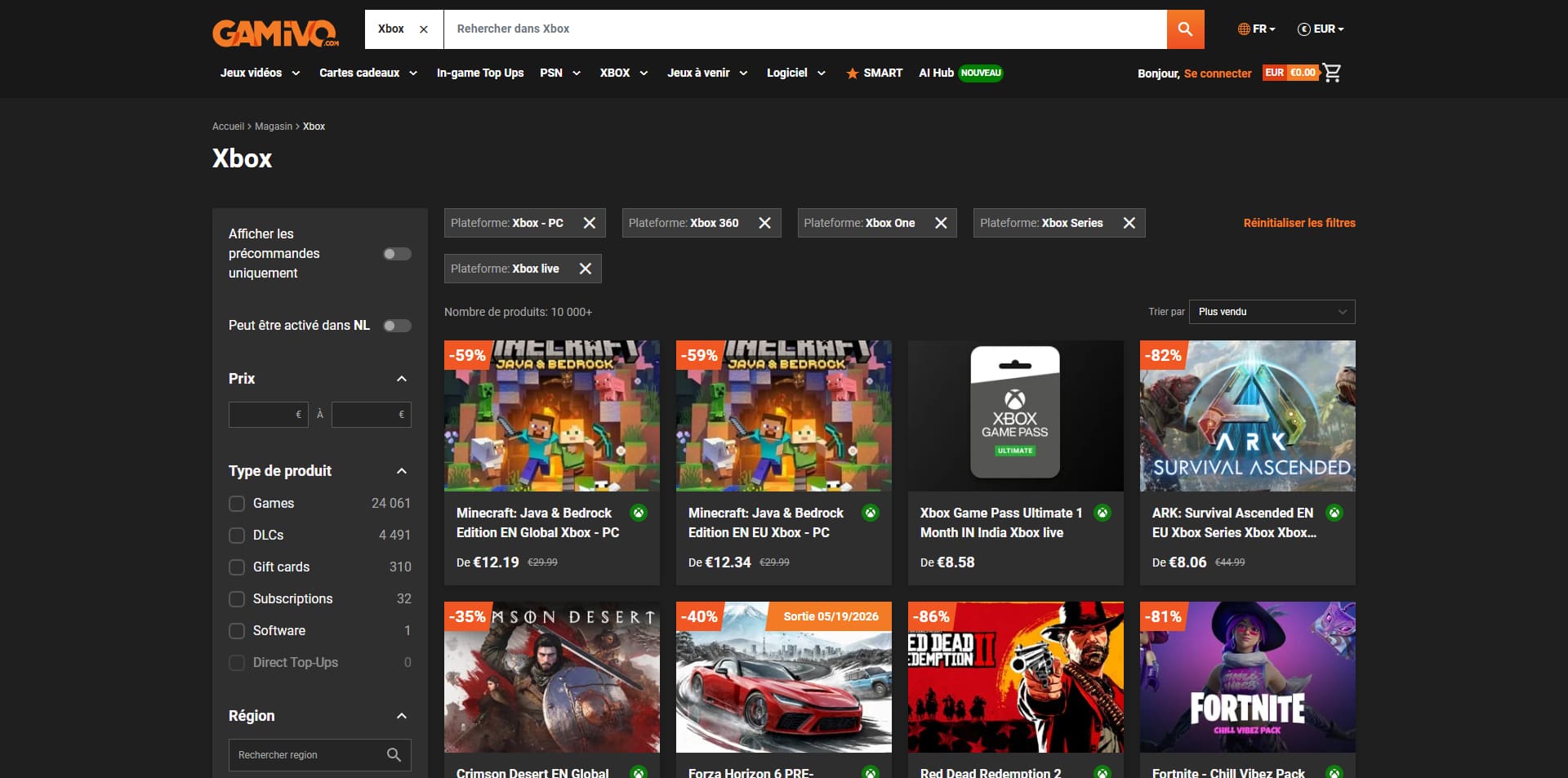Collapse the Prix filter section
Image resolution: width=1568 pixels, height=778 pixels.
[x=401, y=379]
